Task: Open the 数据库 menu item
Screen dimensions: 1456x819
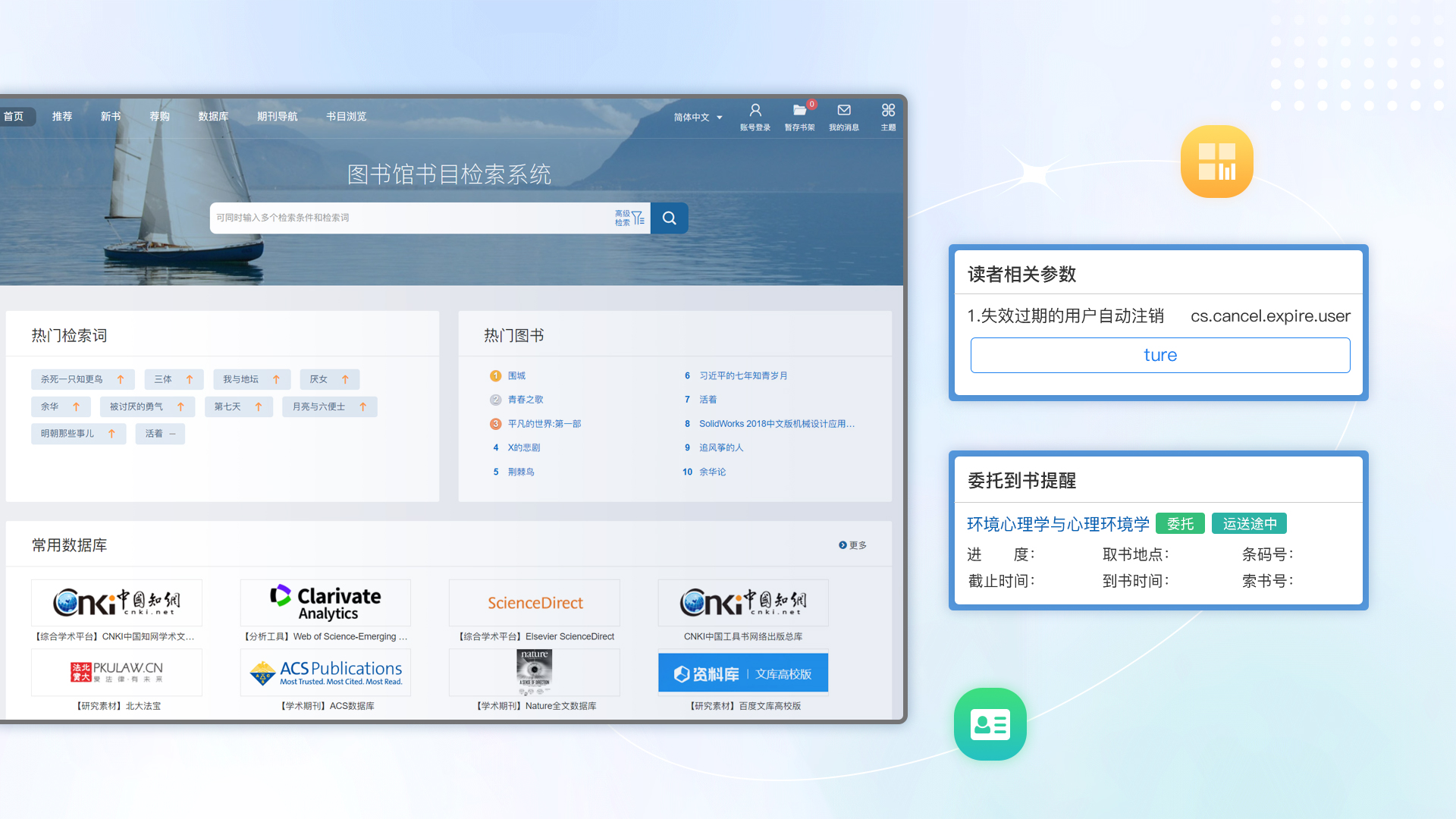Action: coord(213,117)
